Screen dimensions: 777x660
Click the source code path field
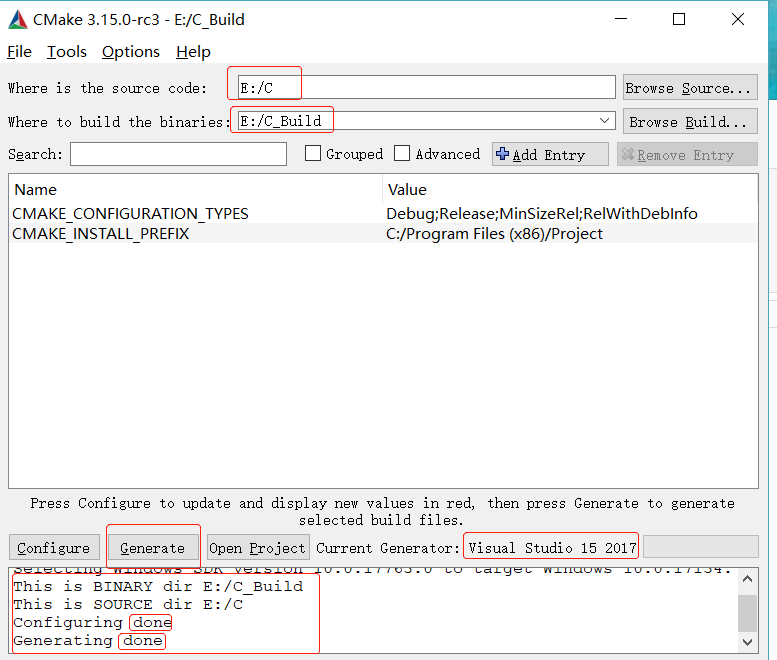(425, 88)
